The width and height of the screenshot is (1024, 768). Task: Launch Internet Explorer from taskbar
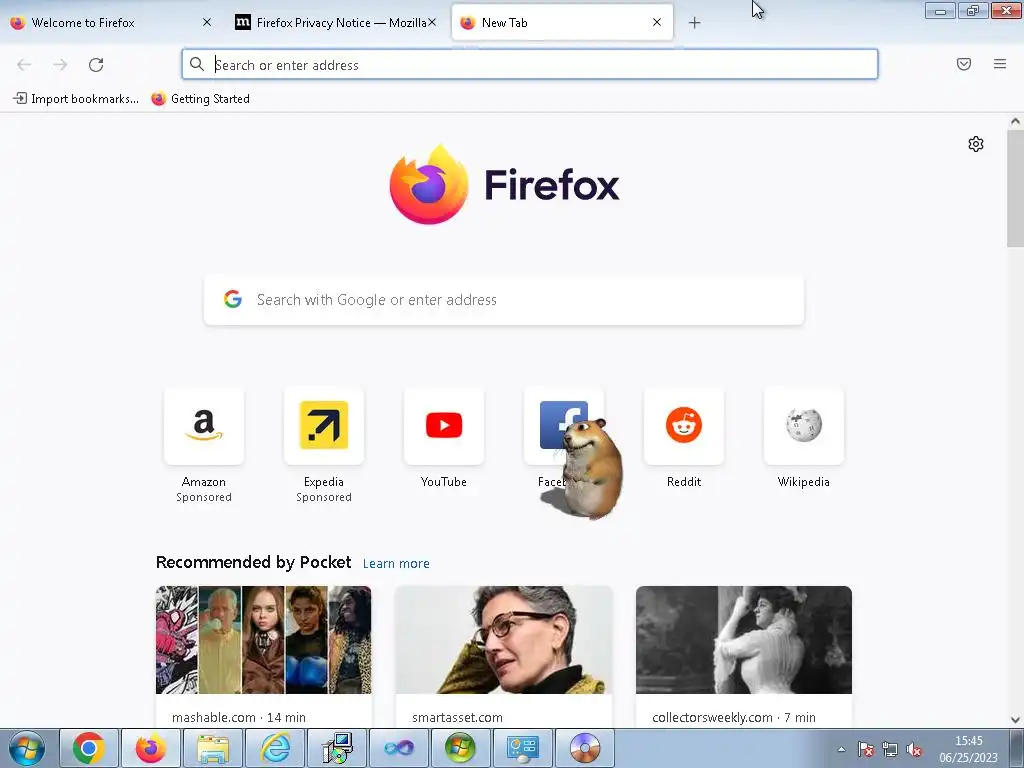click(x=275, y=748)
